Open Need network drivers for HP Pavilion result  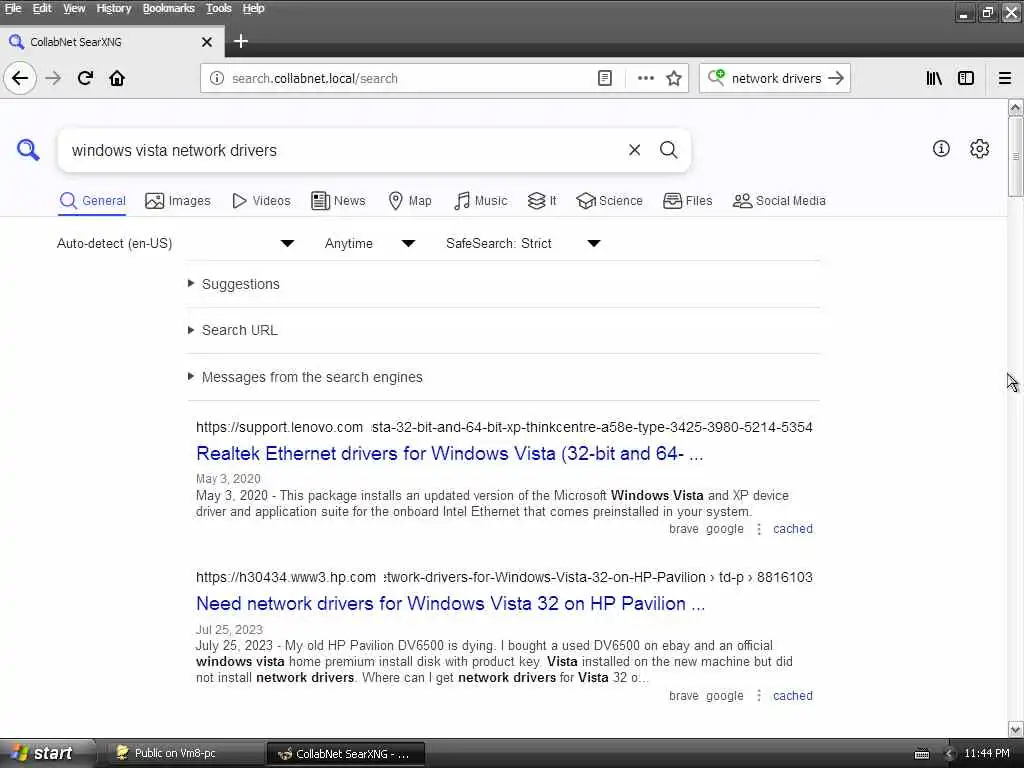click(451, 603)
